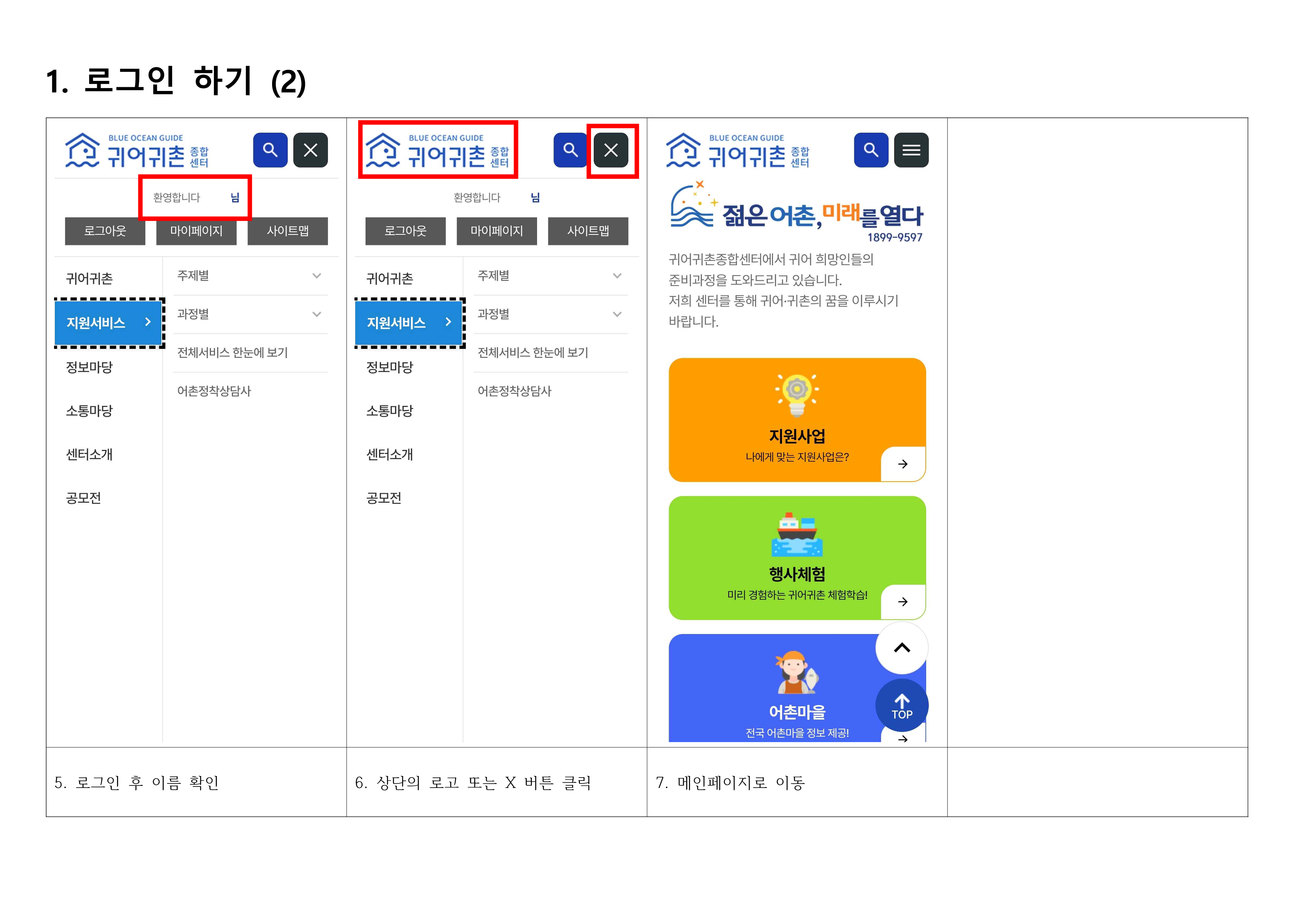The height and width of the screenshot is (924, 1306).
Task: Expand 주제별 dropdown in first panel
Action: pyautogui.click(x=317, y=276)
